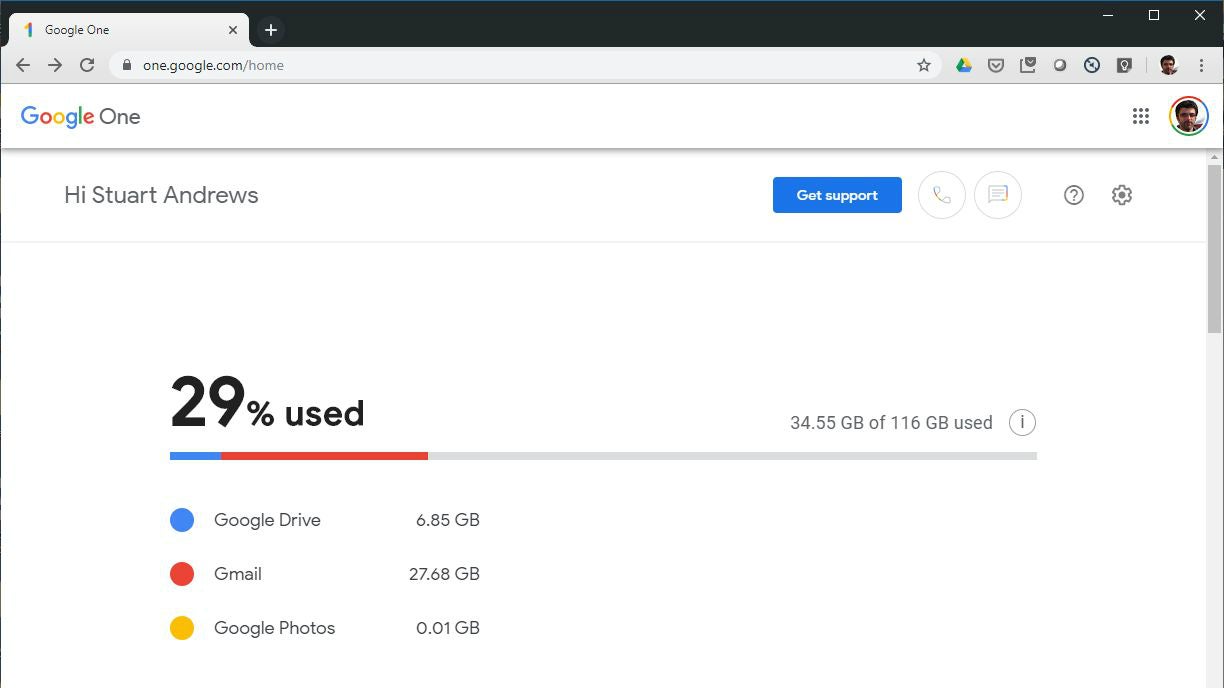The height and width of the screenshot is (688, 1224).
Task: Click the Gmail storage row label
Action: click(x=238, y=574)
